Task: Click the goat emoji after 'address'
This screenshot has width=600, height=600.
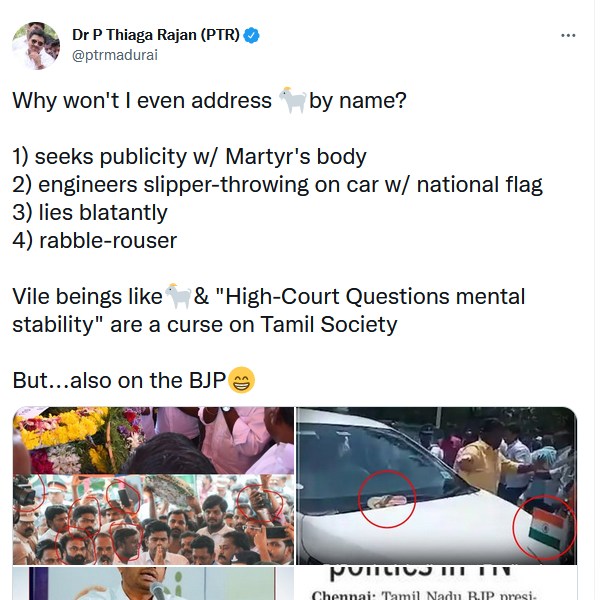Action: 292,100
